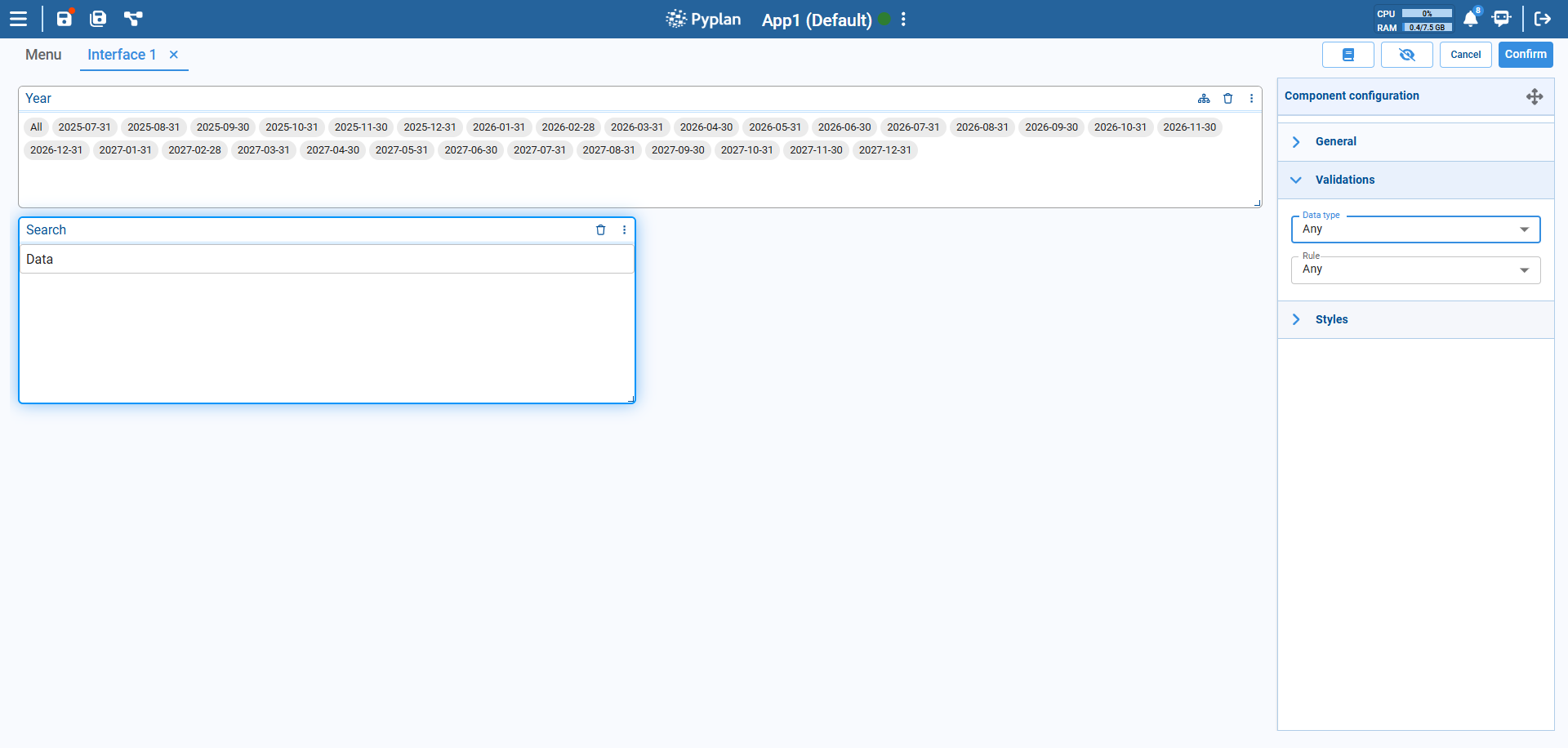Switch to the Menu tab
Viewport: 1568px width, 748px height.
pyautogui.click(x=43, y=55)
